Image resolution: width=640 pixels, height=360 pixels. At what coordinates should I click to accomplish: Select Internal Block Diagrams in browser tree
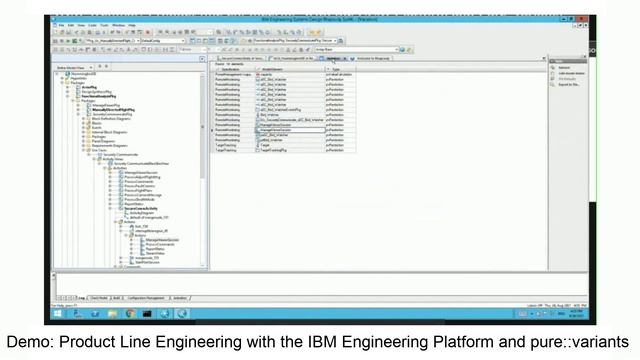point(109,132)
